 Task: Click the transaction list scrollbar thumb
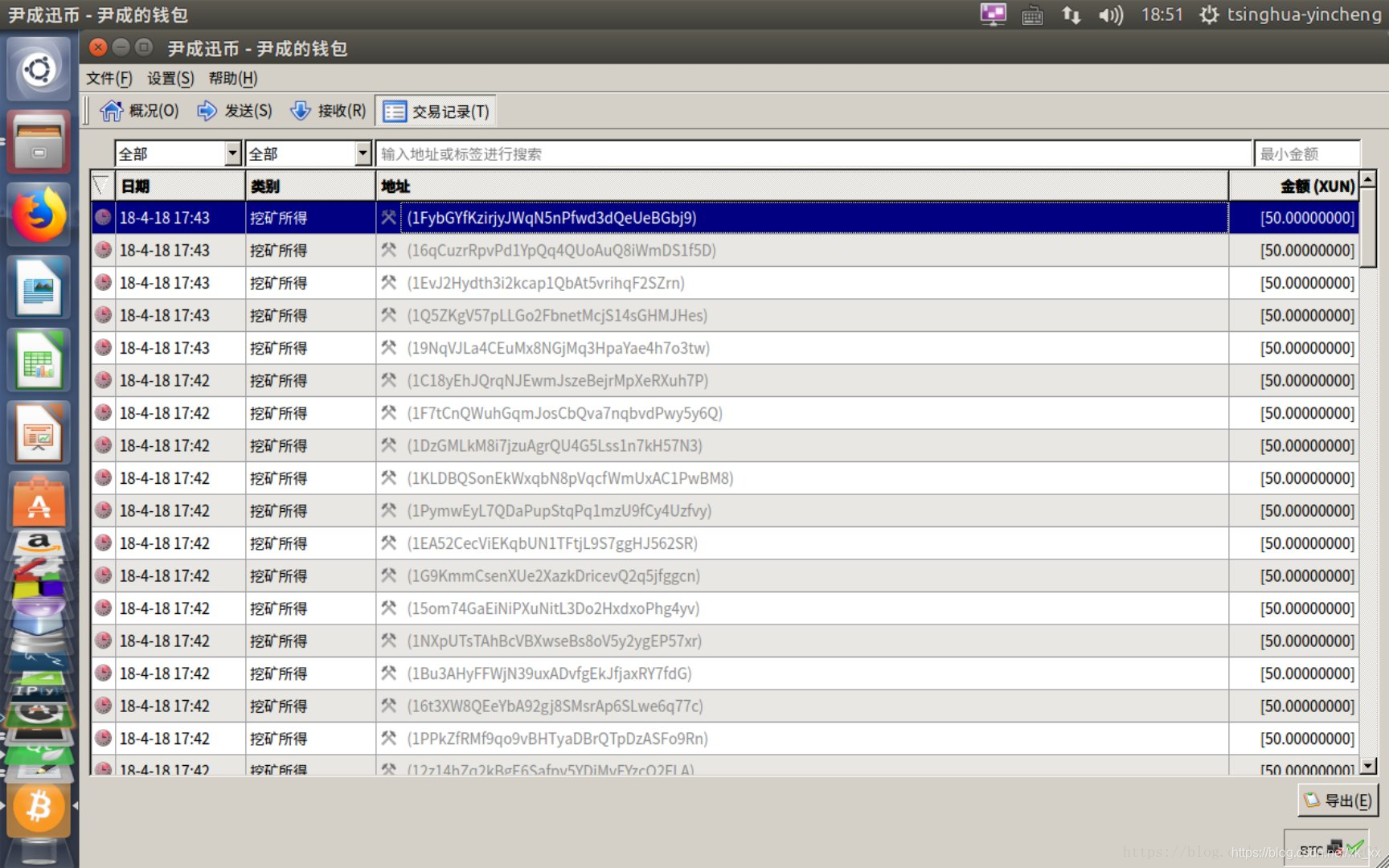pos(1368,228)
